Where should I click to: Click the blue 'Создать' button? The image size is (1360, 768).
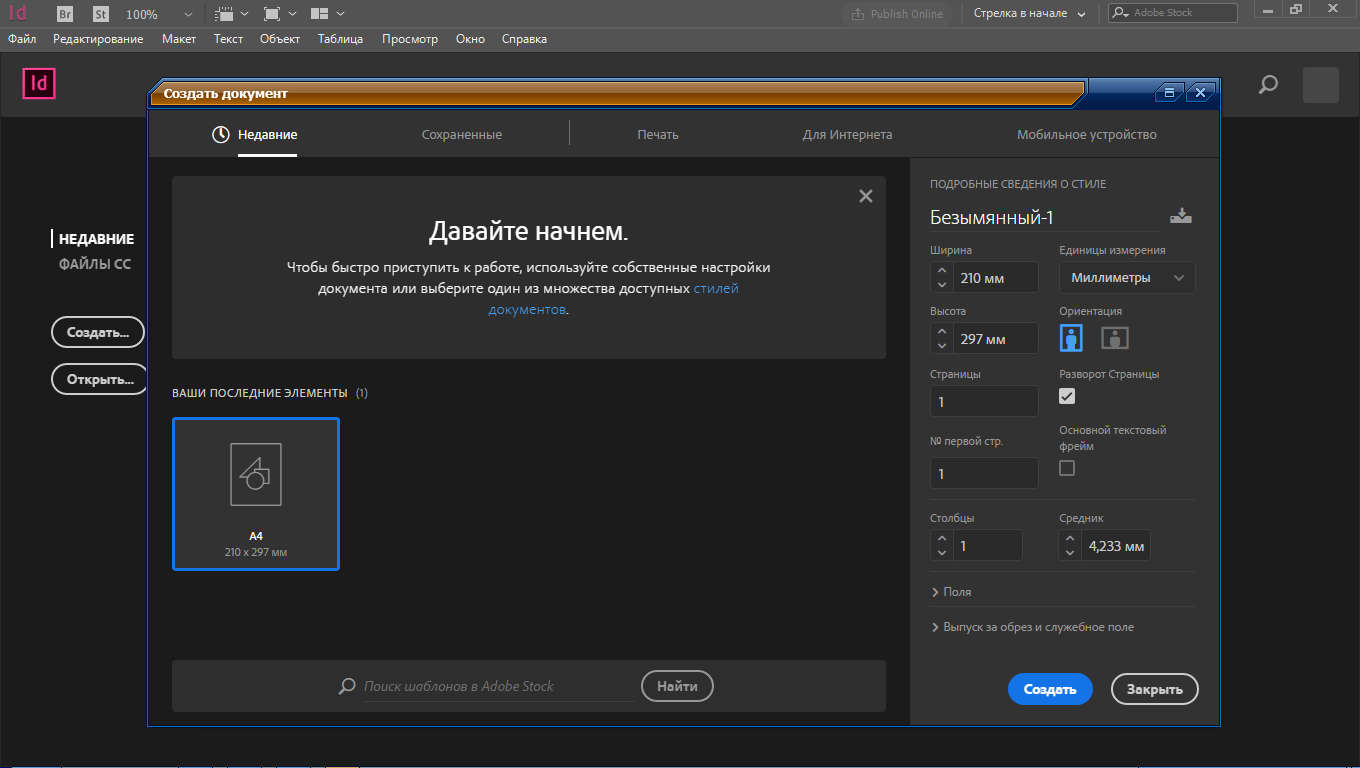click(x=1050, y=689)
